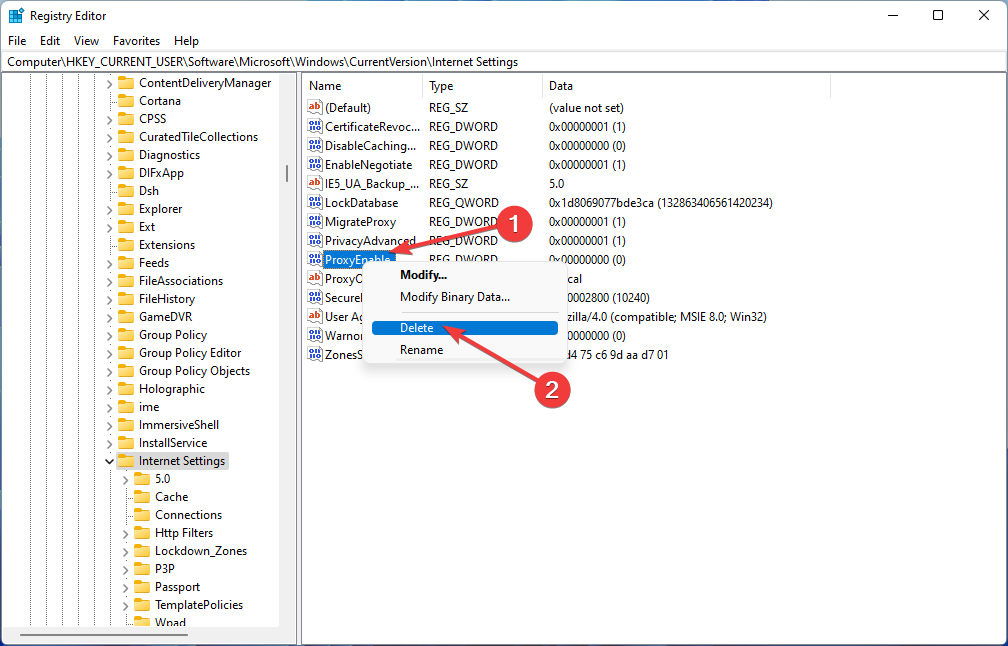Screen dimensions: 1008x646
Task: Click the (Default) string value icon
Action: [x=315, y=107]
